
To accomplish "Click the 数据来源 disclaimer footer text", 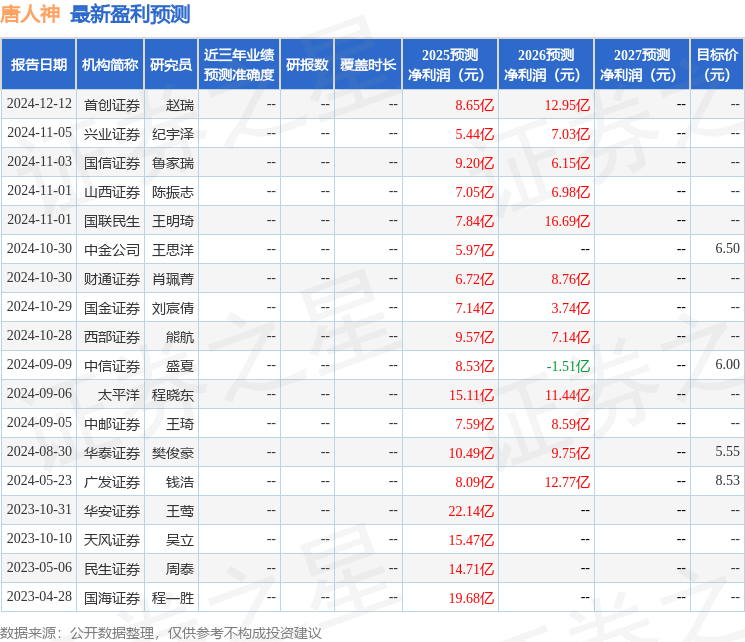I will [x=161, y=633].
